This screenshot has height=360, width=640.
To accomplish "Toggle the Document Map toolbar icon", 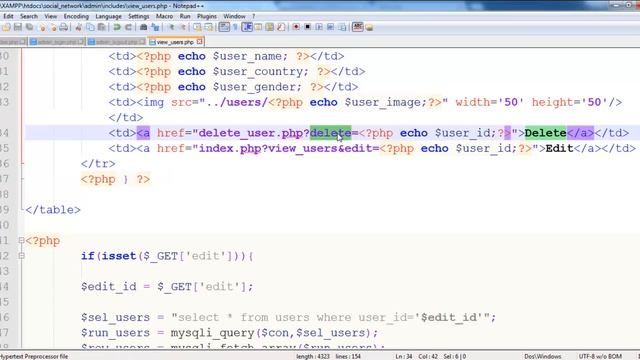I will click(x=269, y=27).
